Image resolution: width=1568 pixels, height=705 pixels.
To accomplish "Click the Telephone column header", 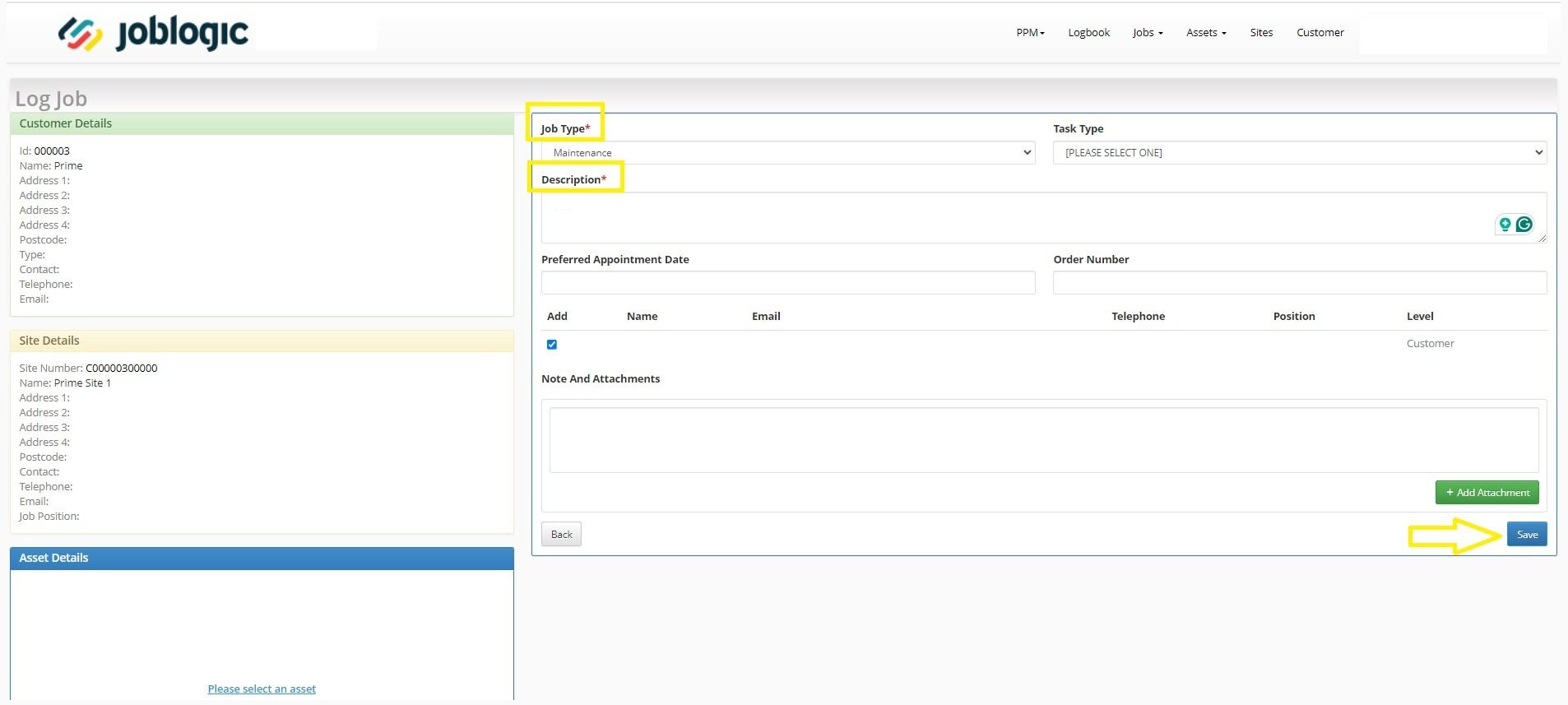I will coord(1138,316).
